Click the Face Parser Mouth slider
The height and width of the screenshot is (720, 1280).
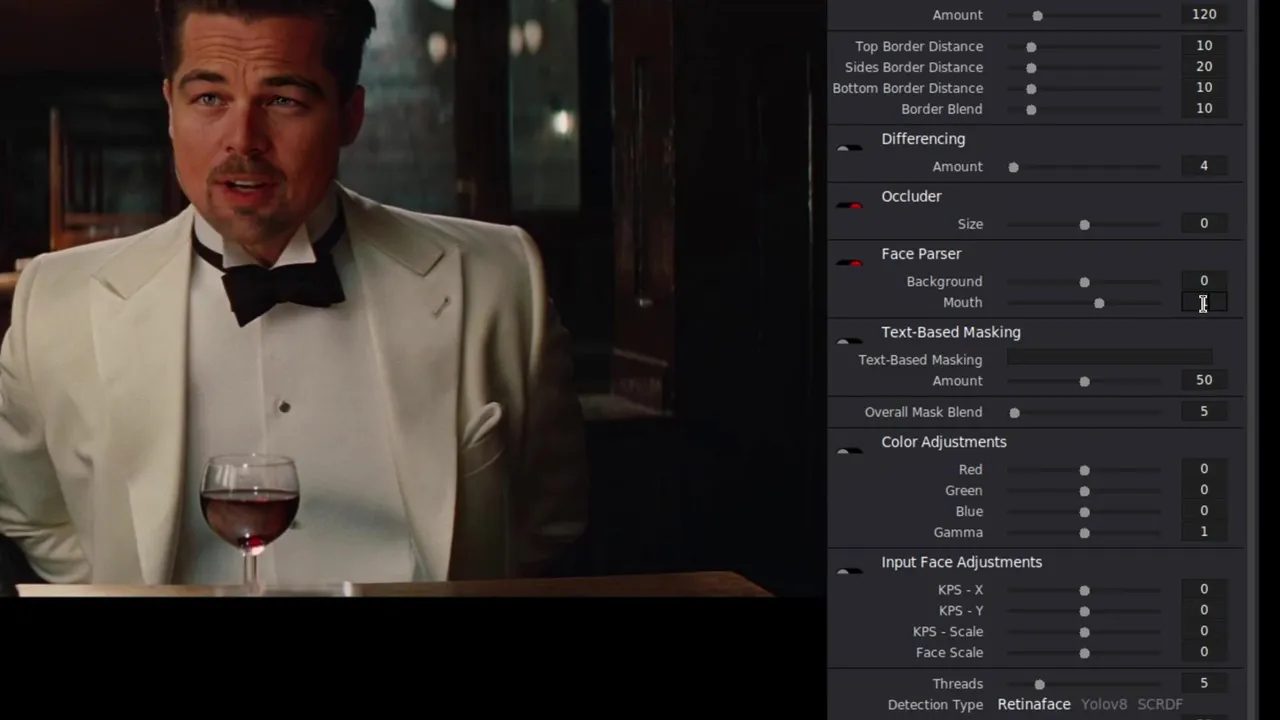(1084, 303)
